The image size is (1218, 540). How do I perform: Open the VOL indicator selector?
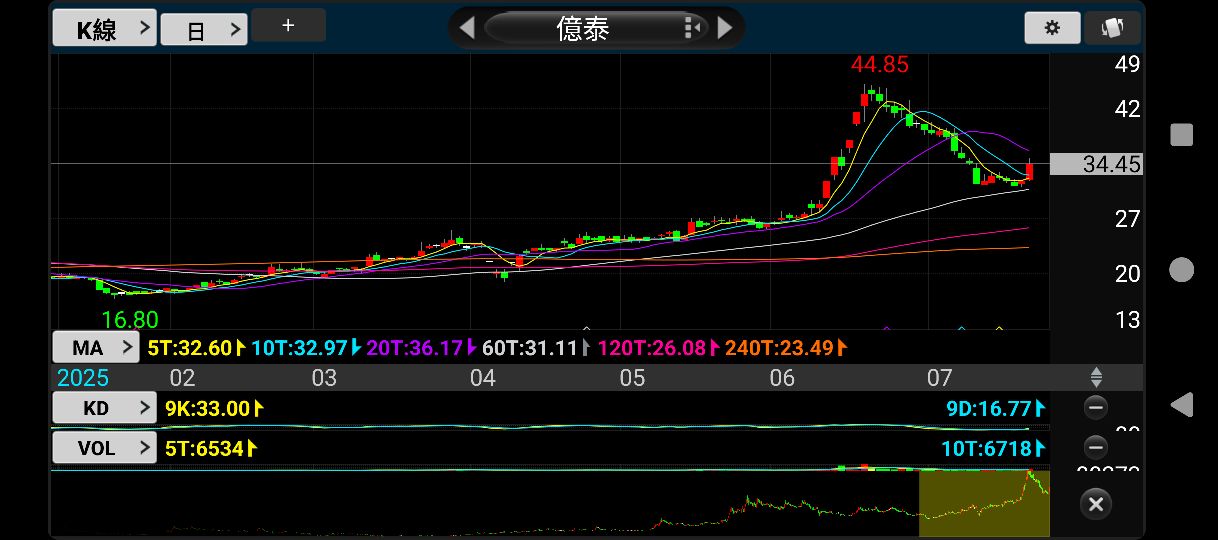(x=105, y=448)
